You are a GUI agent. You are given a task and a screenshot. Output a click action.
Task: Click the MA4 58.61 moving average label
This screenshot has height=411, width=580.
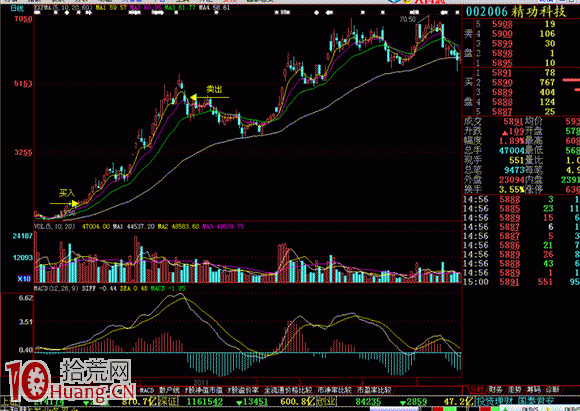pyautogui.click(x=214, y=8)
